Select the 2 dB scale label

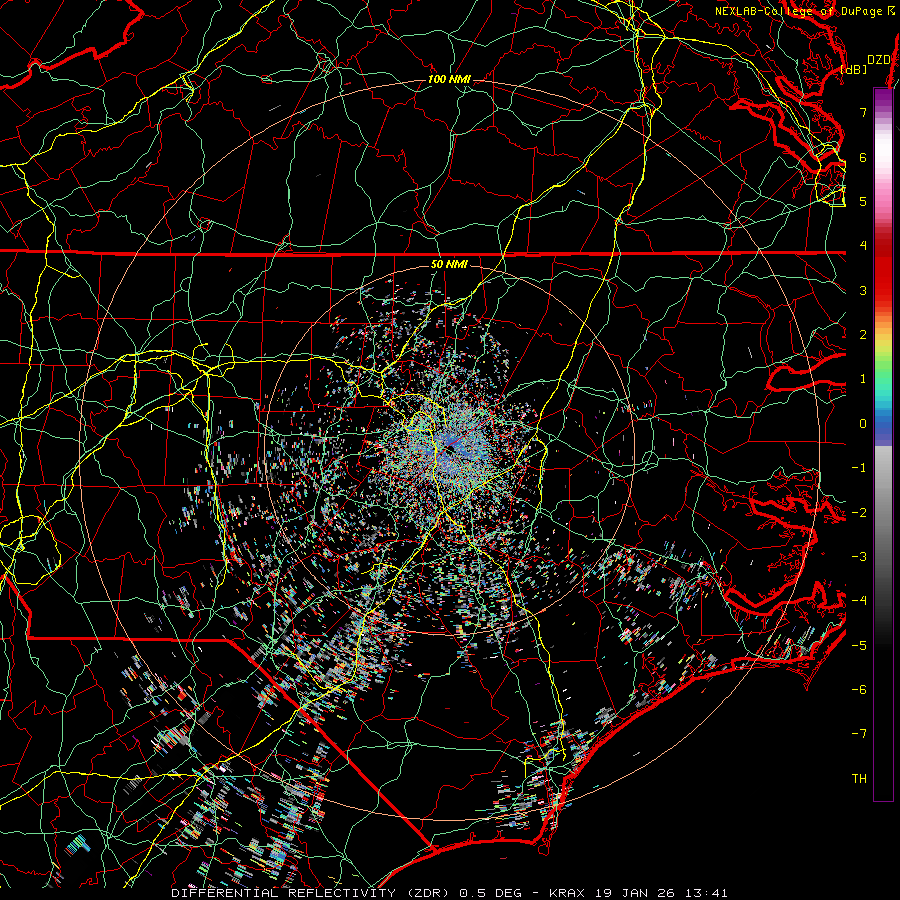click(863, 334)
